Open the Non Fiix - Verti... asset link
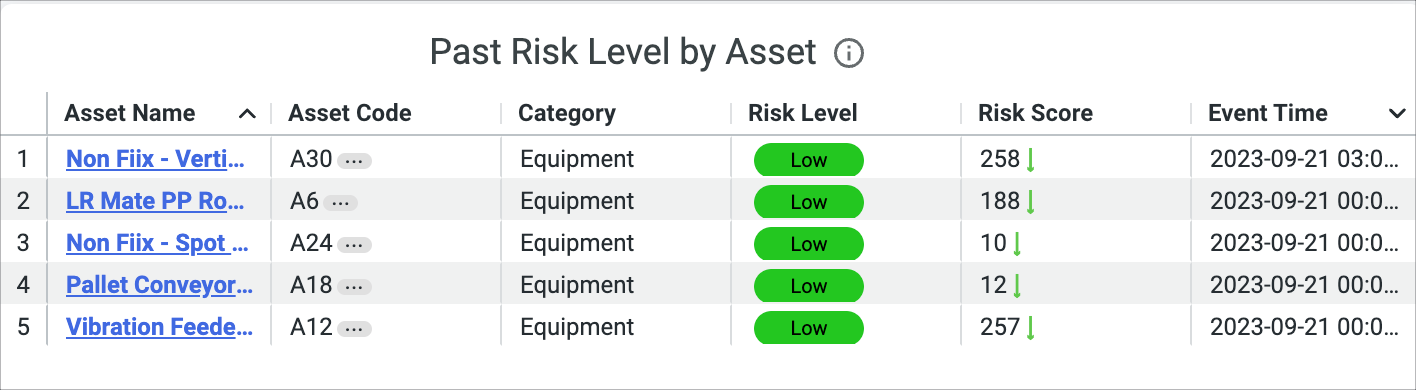The width and height of the screenshot is (1416, 390). (158, 159)
